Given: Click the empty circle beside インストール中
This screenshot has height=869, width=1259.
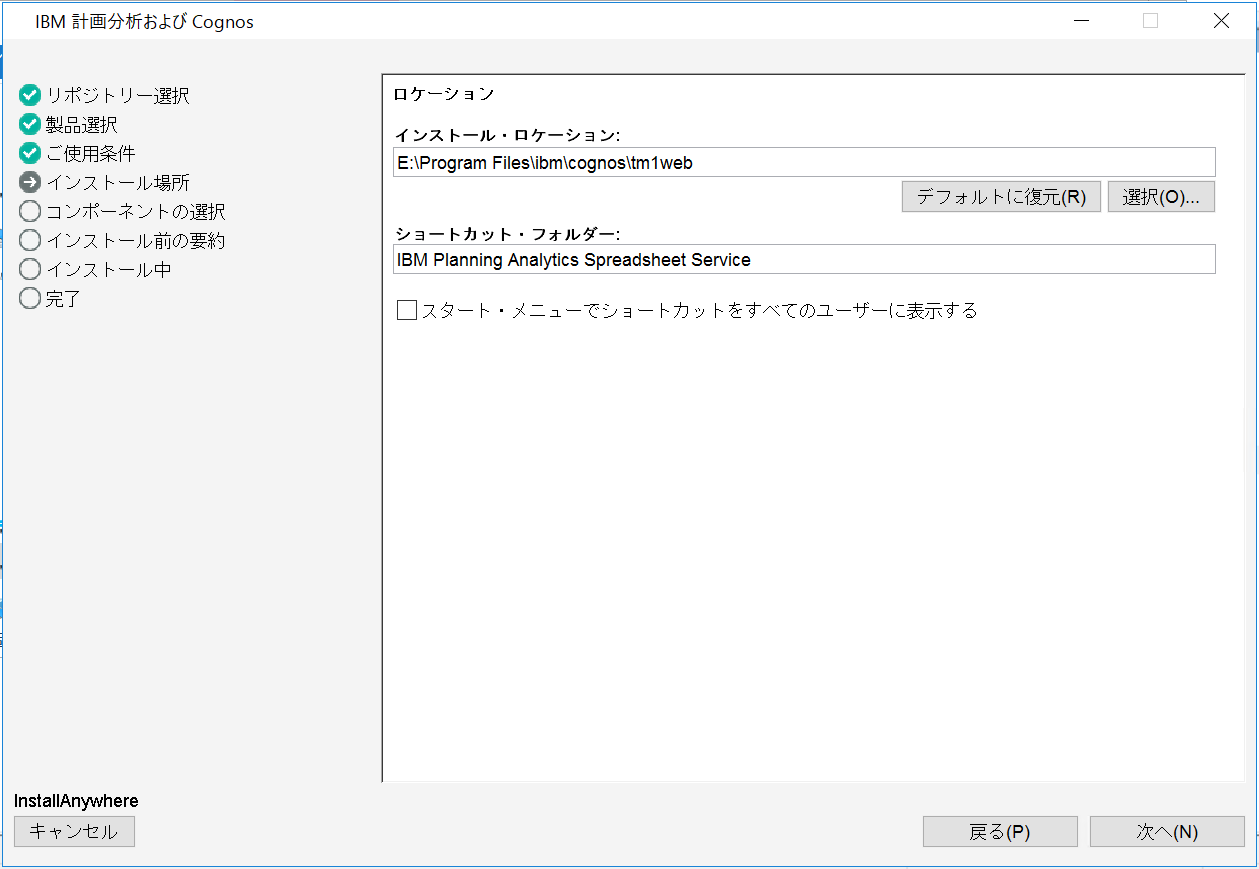Looking at the screenshot, I should (30, 270).
